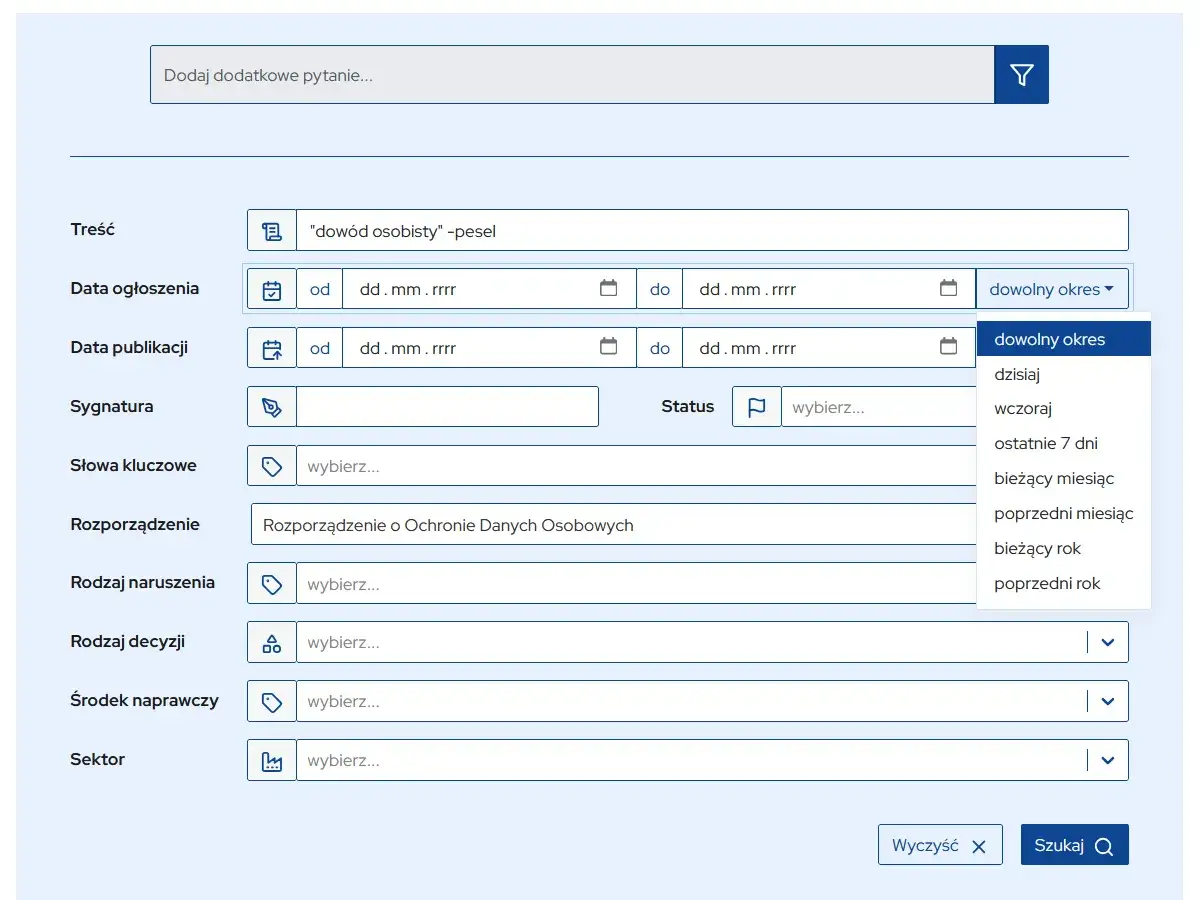Click the tag icon beside Rodzaj naruszenia
The height and width of the screenshot is (900, 1200).
coord(272,583)
